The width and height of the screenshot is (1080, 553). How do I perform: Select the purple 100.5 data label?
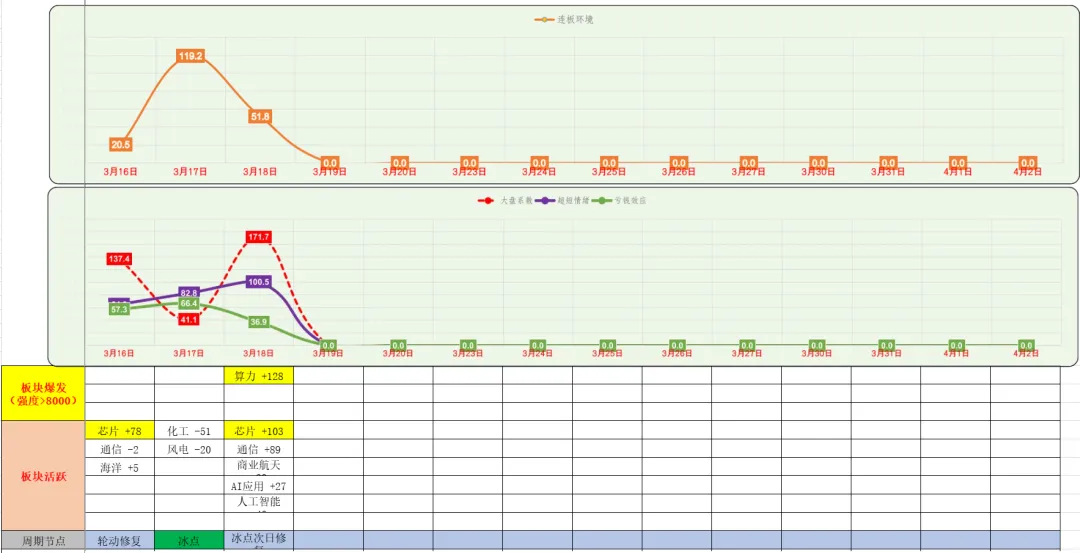pyautogui.click(x=259, y=282)
